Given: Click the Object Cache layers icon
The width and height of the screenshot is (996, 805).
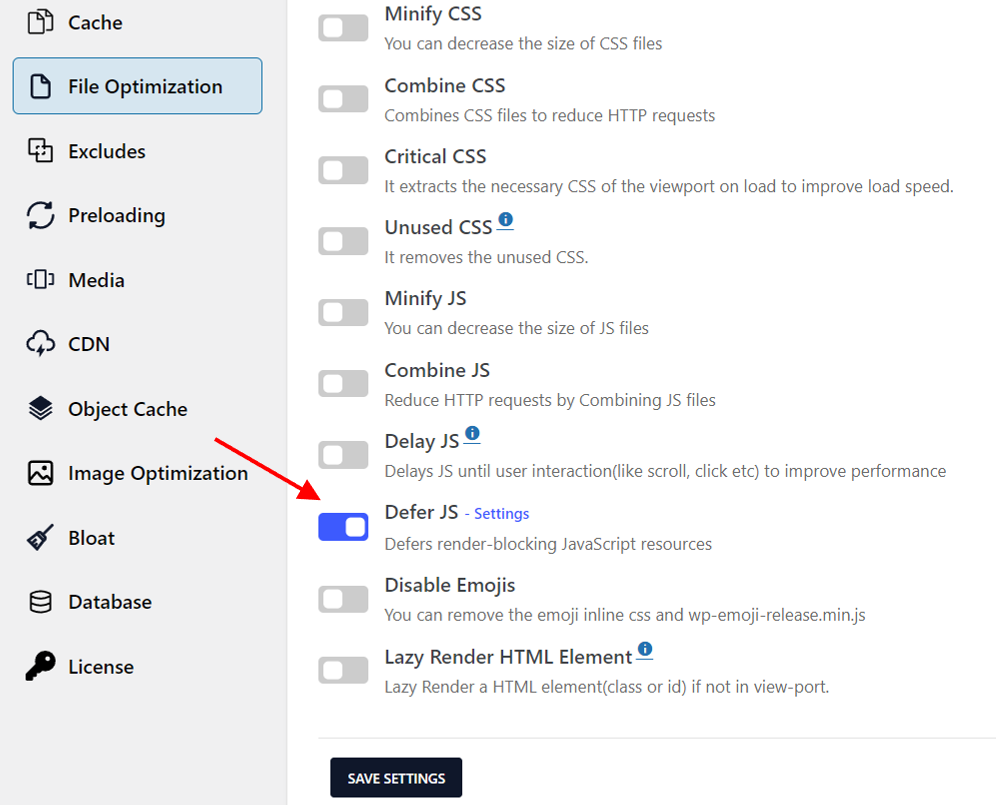Looking at the screenshot, I should (x=40, y=408).
